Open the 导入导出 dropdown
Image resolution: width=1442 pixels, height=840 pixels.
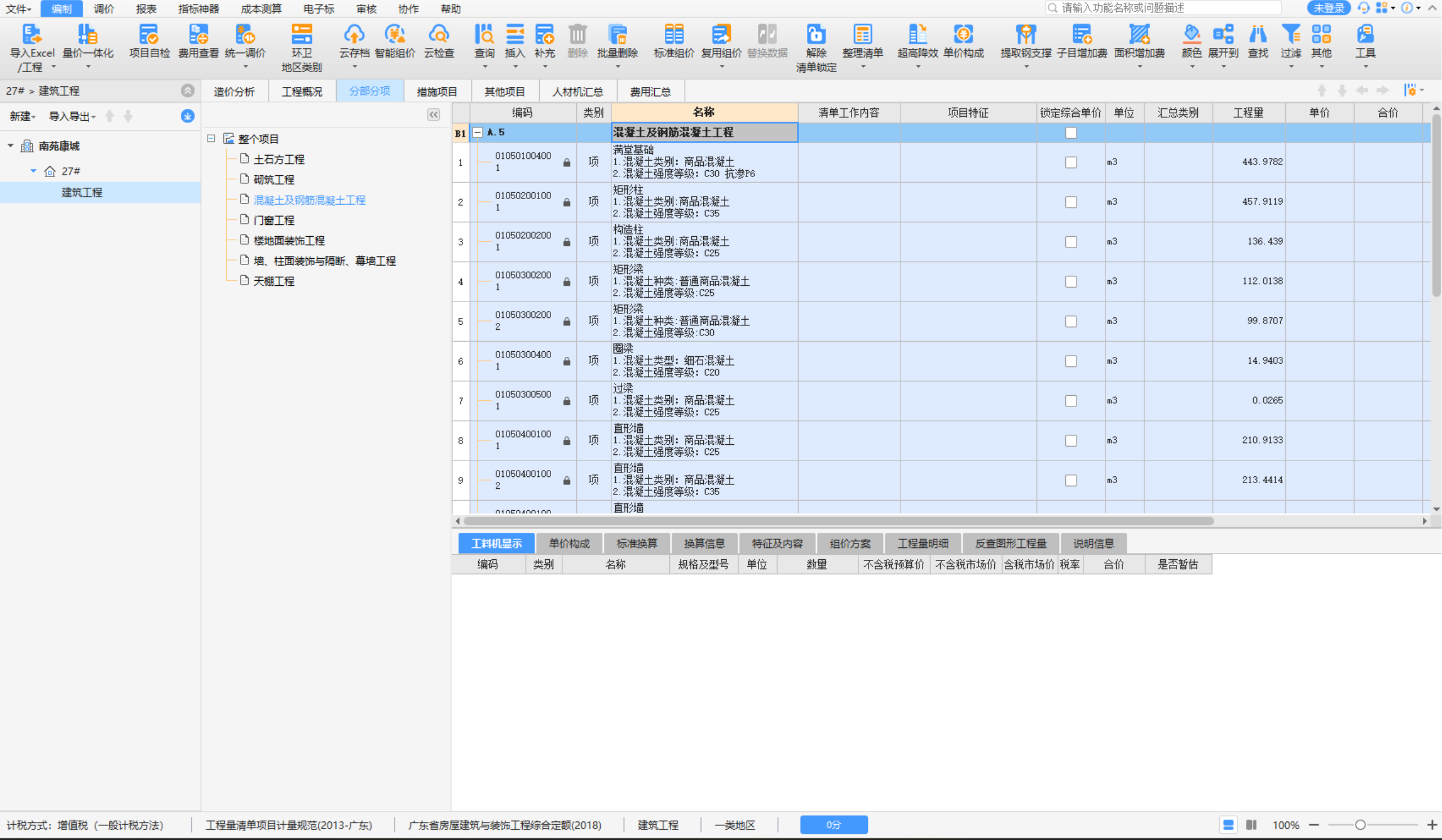(72, 117)
